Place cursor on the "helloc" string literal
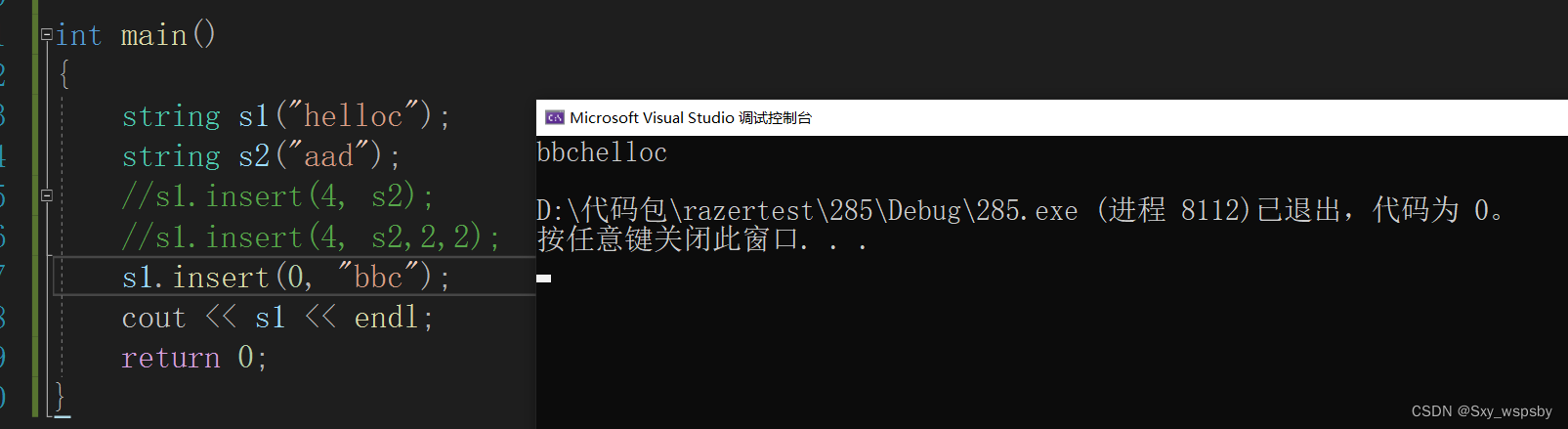Screen dimensions: 1568x429 coord(354,116)
